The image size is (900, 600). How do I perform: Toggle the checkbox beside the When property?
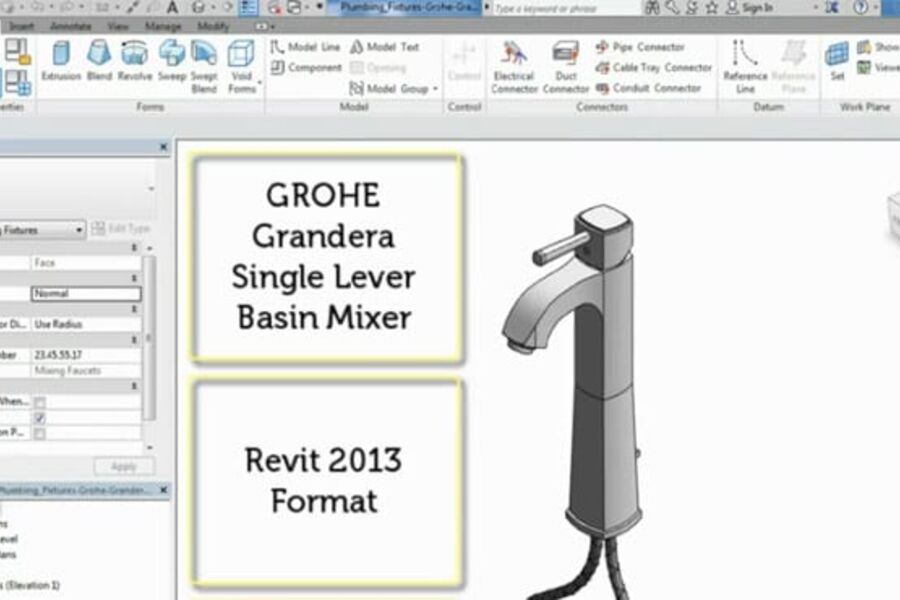pyautogui.click(x=40, y=402)
